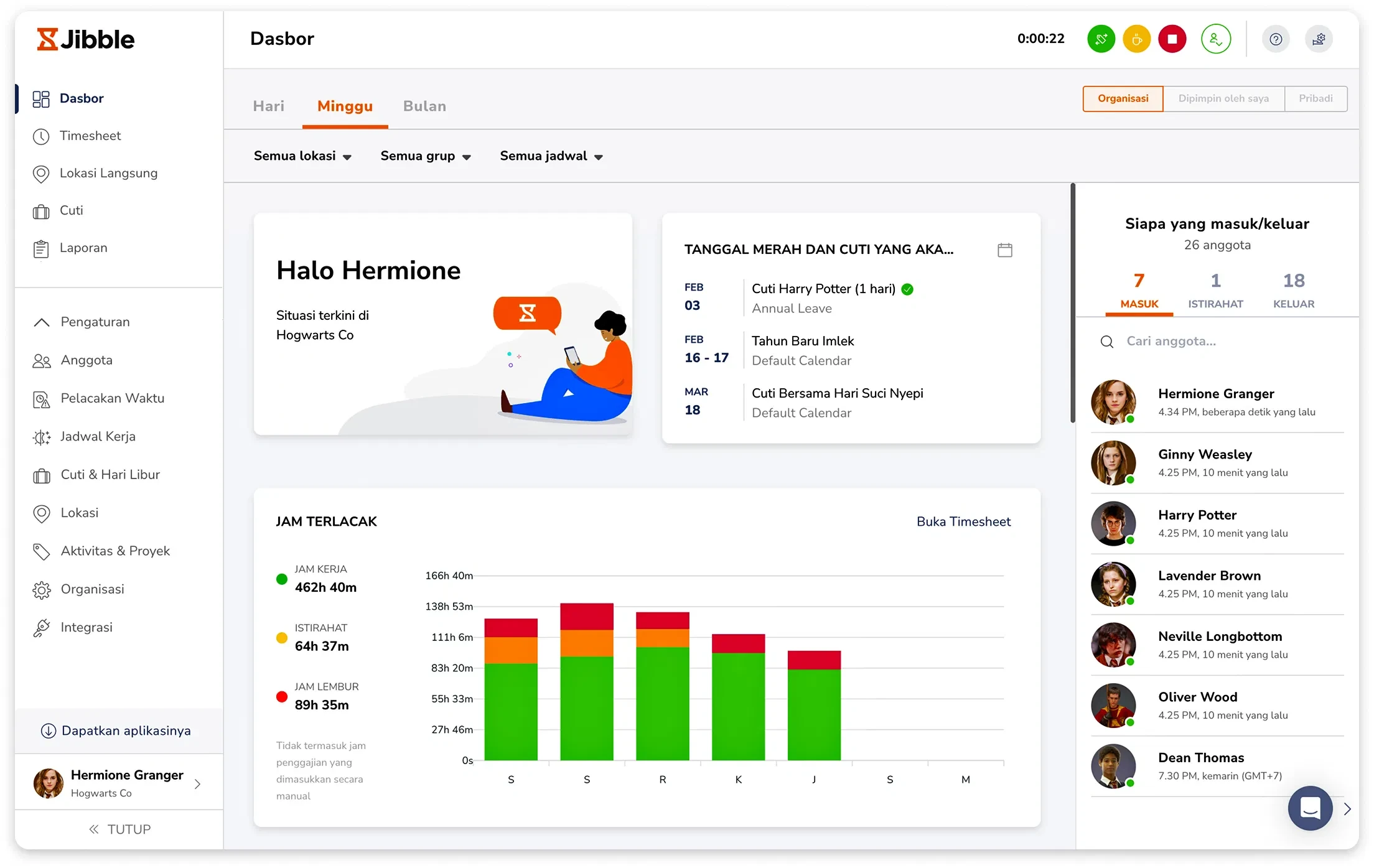This screenshot has width=1374, height=868.
Task: Click the green clock-in button
Action: pyautogui.click(x=1101, y=39)
